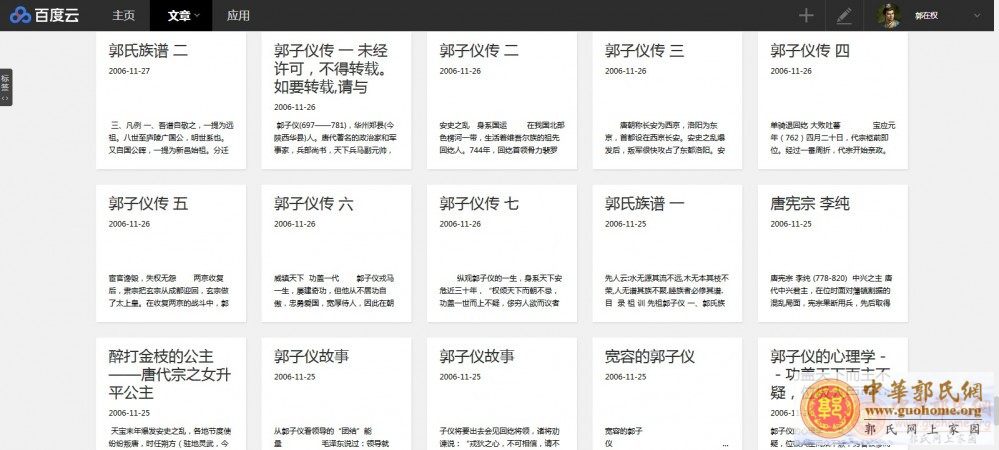Open the 标签 side tab handle

click(5, 87)
